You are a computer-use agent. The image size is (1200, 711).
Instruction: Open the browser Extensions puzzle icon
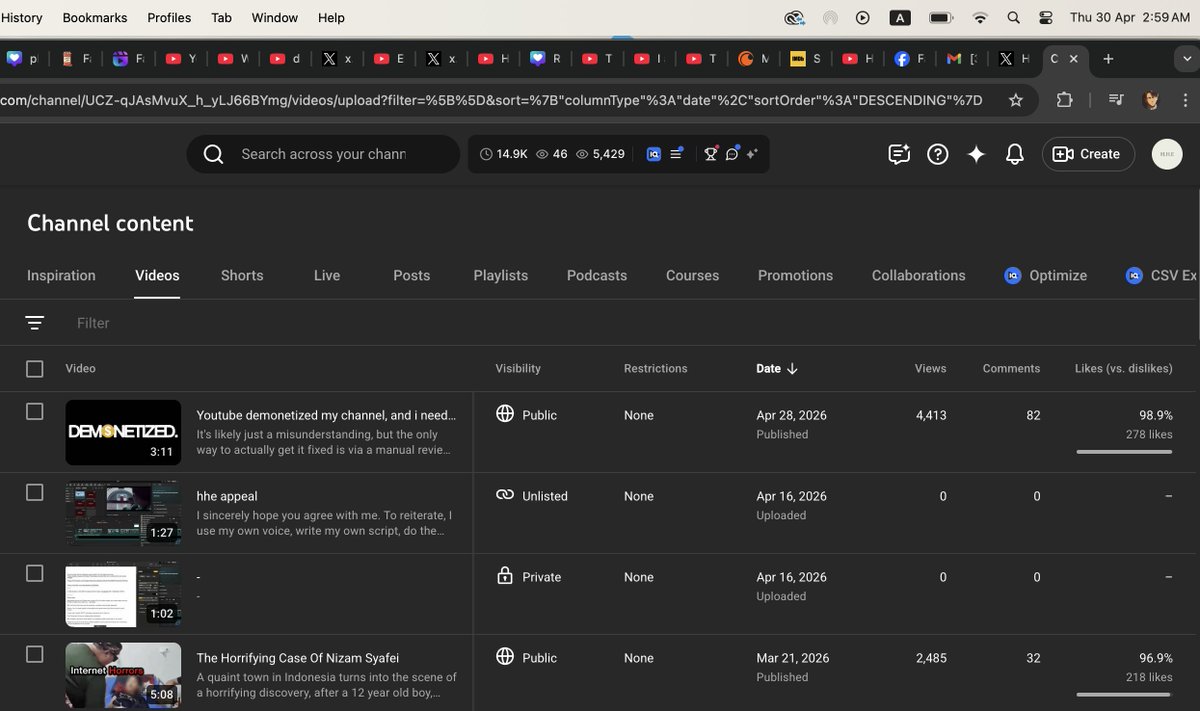click(1064, 100)
